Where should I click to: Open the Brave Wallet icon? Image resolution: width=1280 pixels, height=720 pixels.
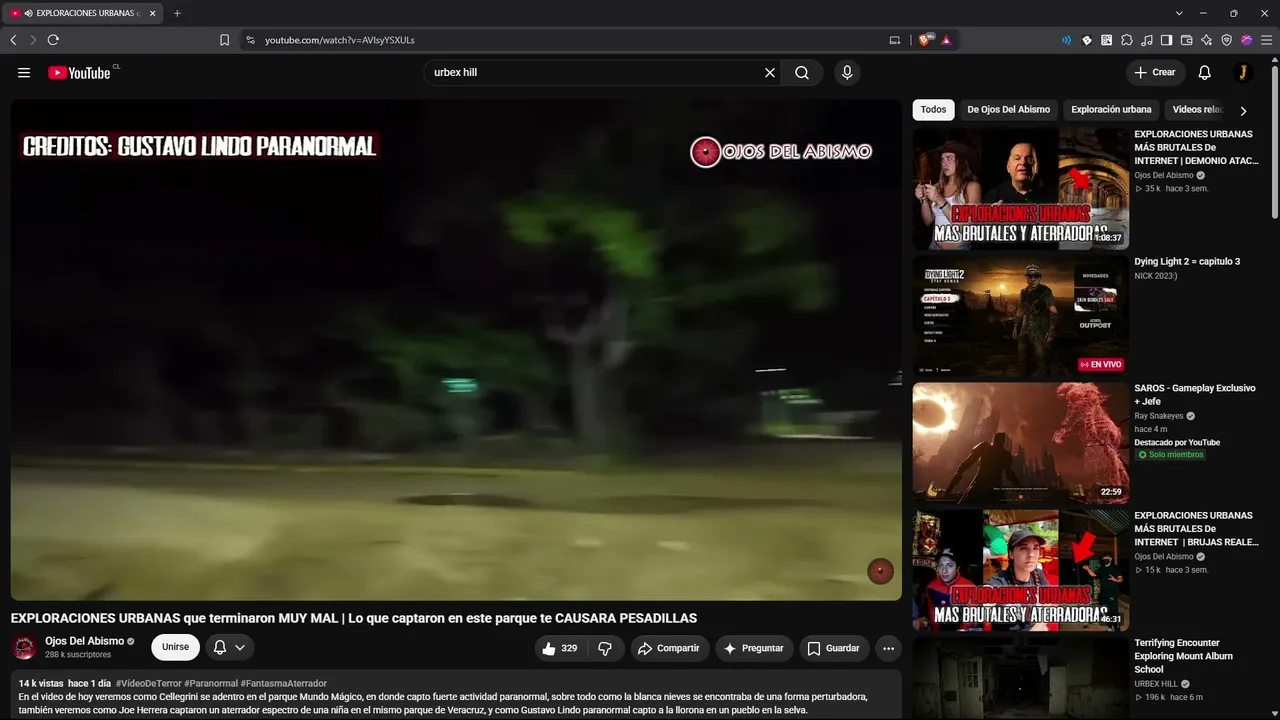pyautogui.click(x=1187, y=40)
